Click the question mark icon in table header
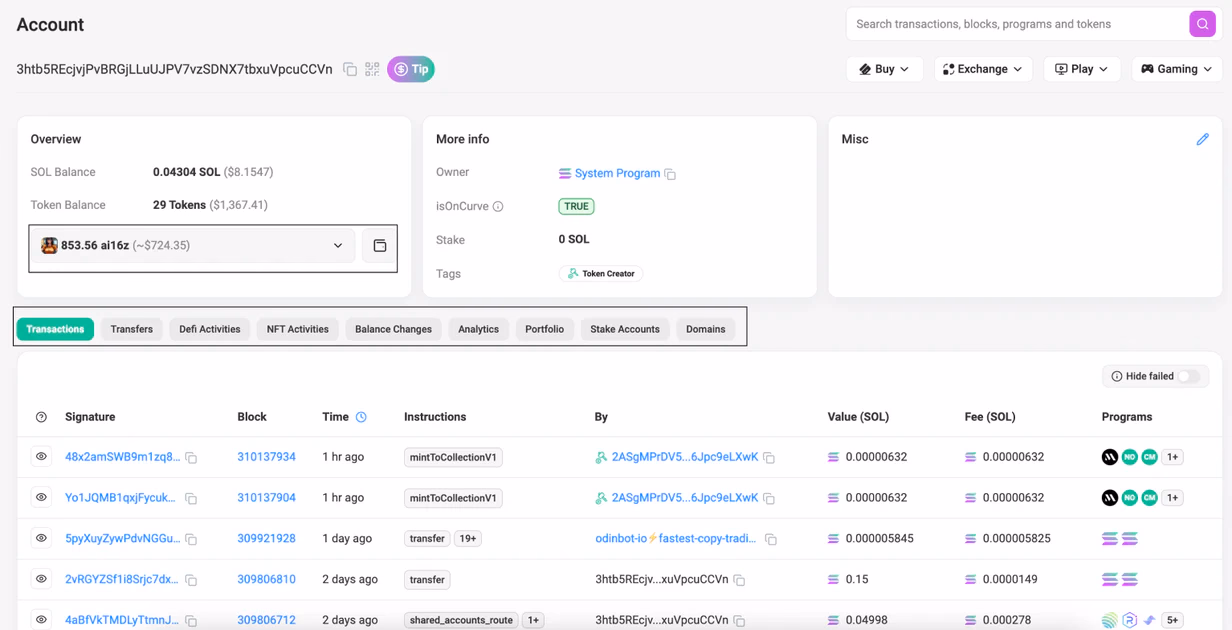Screen dimensions: 1232x630 coord(41,417)
